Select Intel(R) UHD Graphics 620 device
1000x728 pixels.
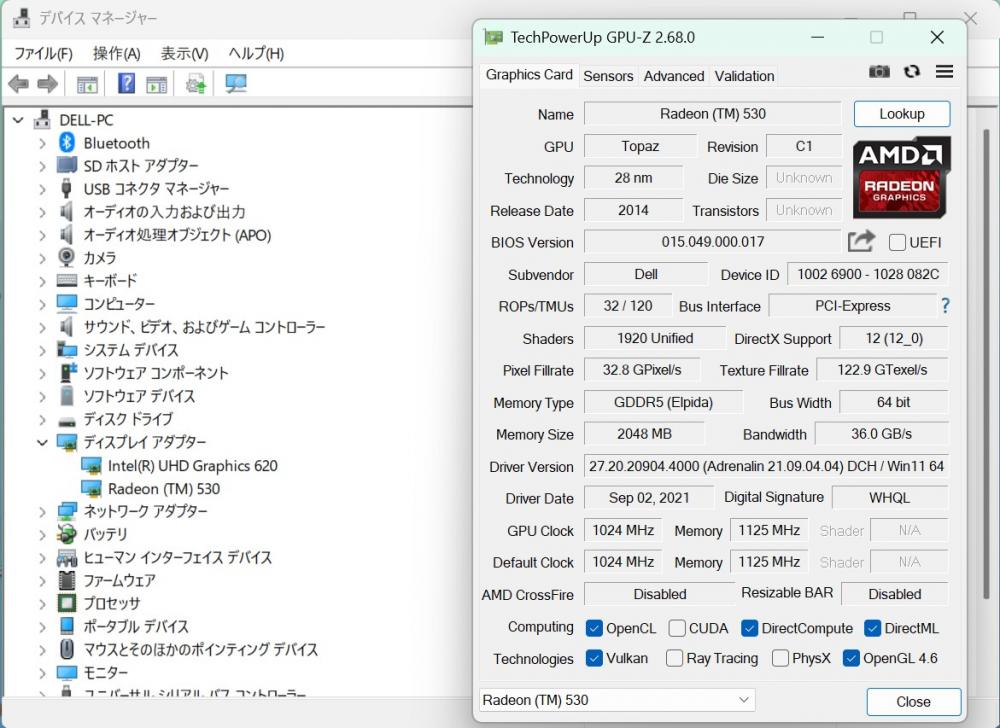click(192, 465)
